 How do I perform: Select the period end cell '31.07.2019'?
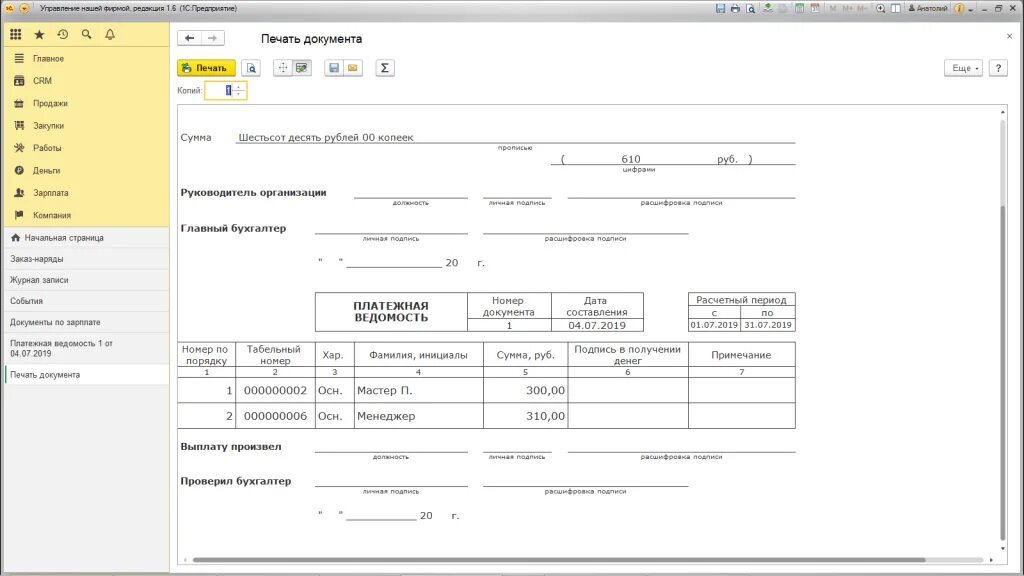768,325
